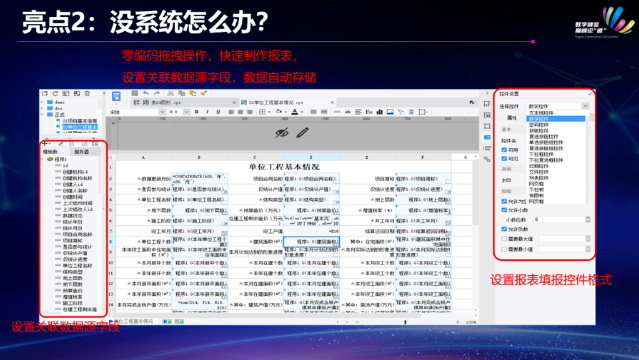The height and width of the screenshot is (360, 639).
Task: Click the large blue template icon left of the tabs
Action: [x=116, y=96]
